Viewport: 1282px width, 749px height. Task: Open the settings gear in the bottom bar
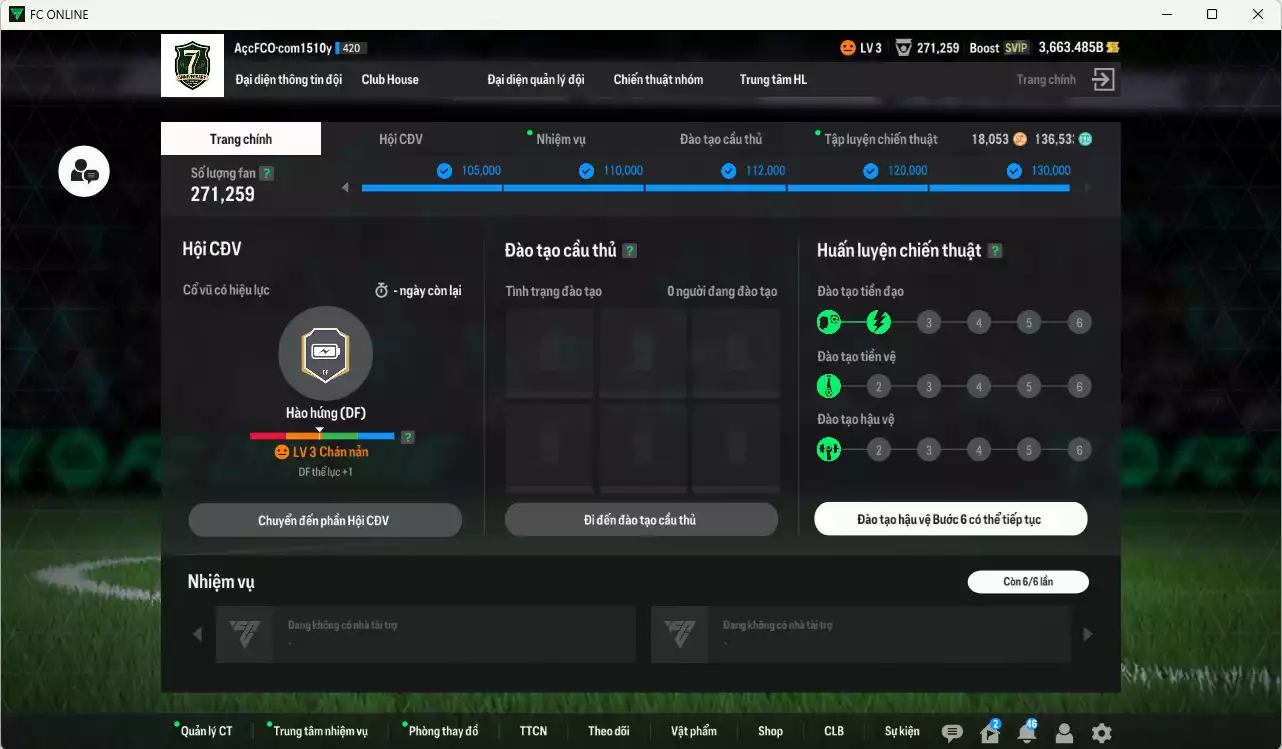[1100, 732]
